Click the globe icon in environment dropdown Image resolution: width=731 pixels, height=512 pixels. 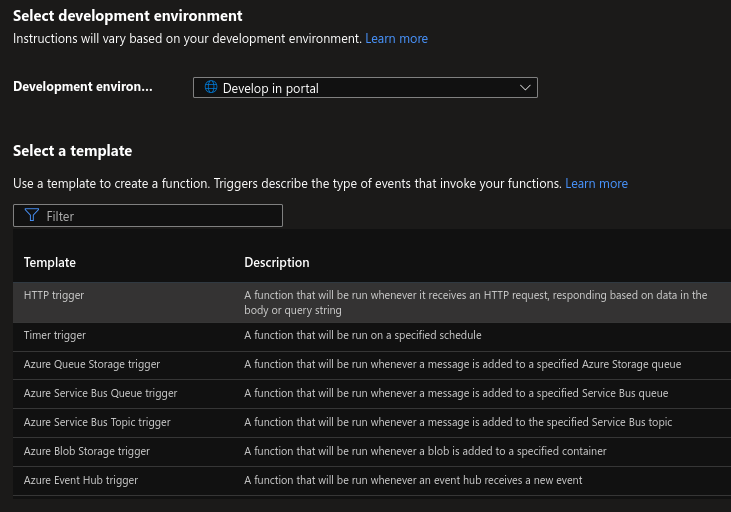pyautogui.click(x=211, y=88)
